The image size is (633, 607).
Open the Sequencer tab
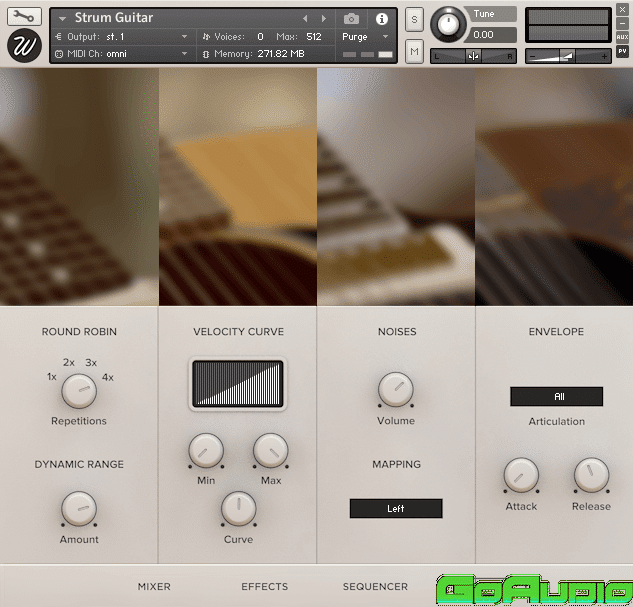(x=375, y=587)
